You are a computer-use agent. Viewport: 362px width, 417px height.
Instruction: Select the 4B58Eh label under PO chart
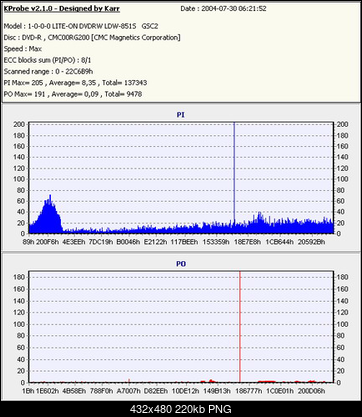(x=74, y=391)
